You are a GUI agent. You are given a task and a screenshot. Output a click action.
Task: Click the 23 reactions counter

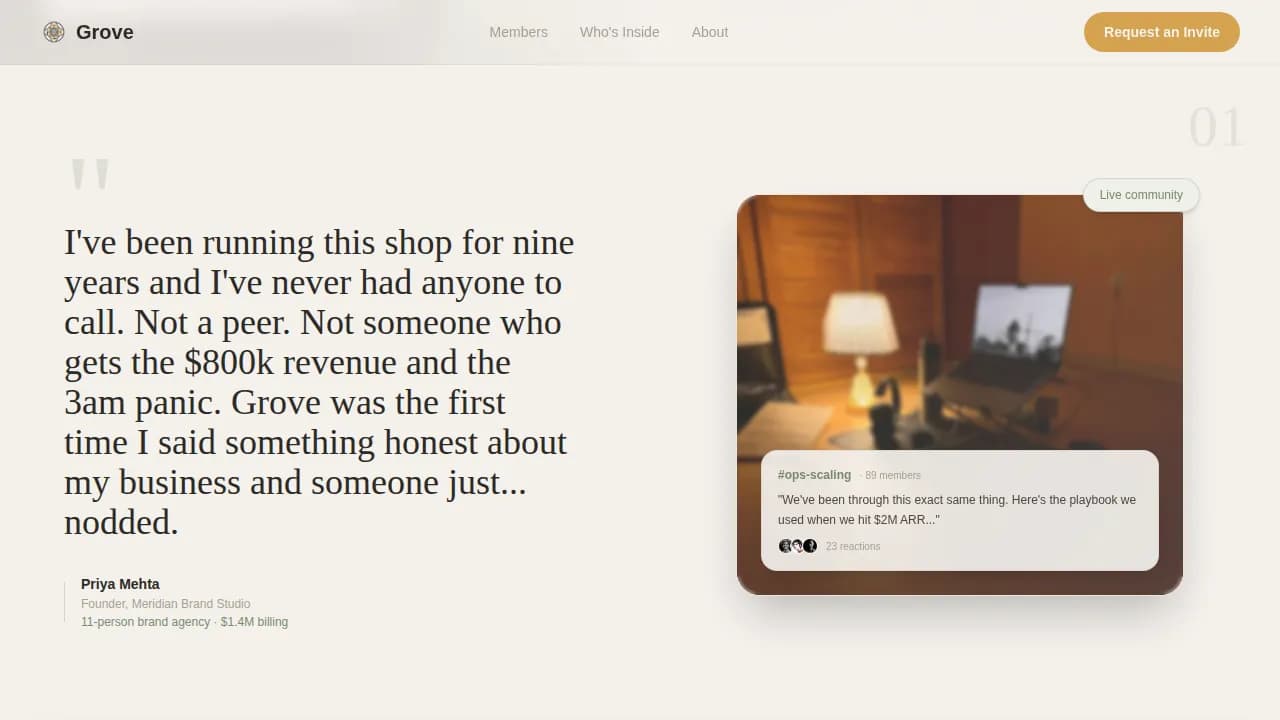[x=853, y=546]
